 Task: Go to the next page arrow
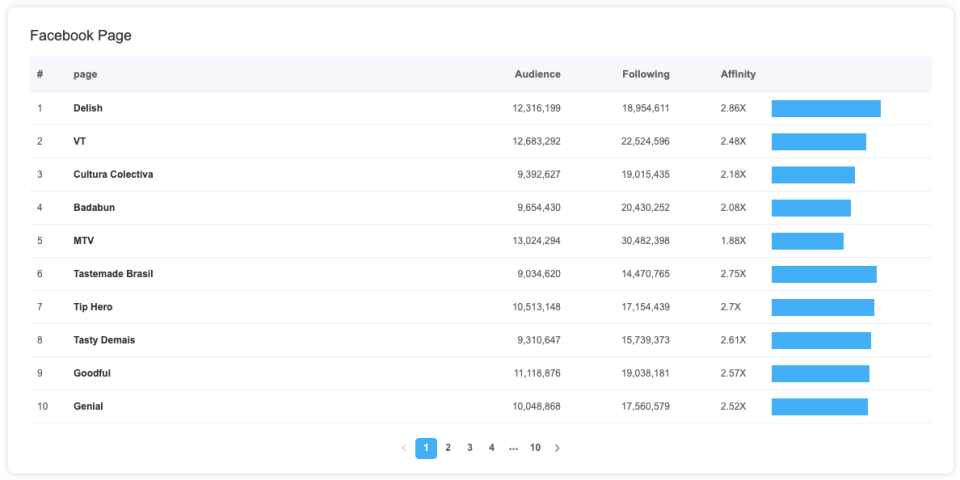pos(557,448)
